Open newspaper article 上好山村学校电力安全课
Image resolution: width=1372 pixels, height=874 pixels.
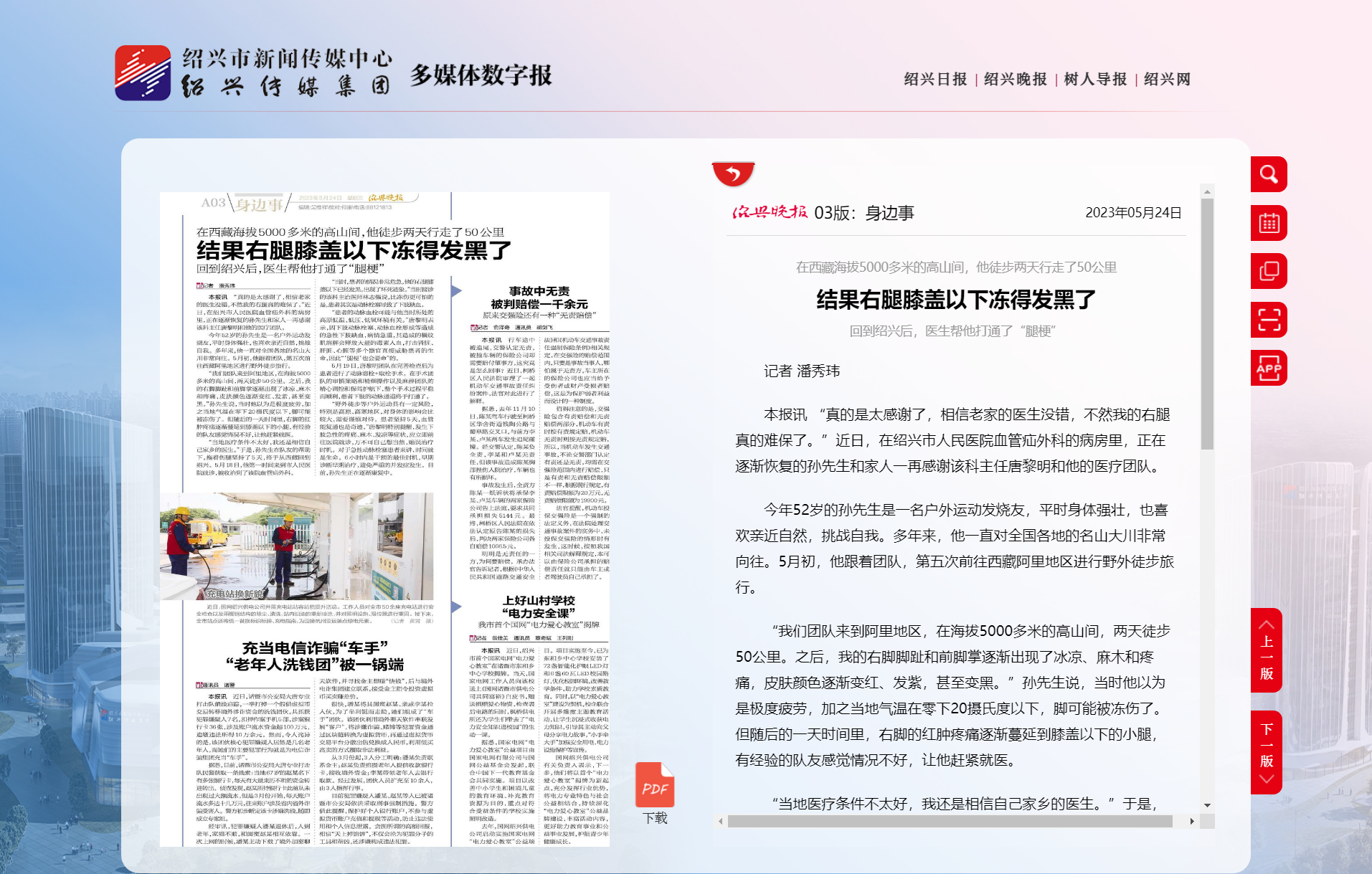[x=539, y=607]
